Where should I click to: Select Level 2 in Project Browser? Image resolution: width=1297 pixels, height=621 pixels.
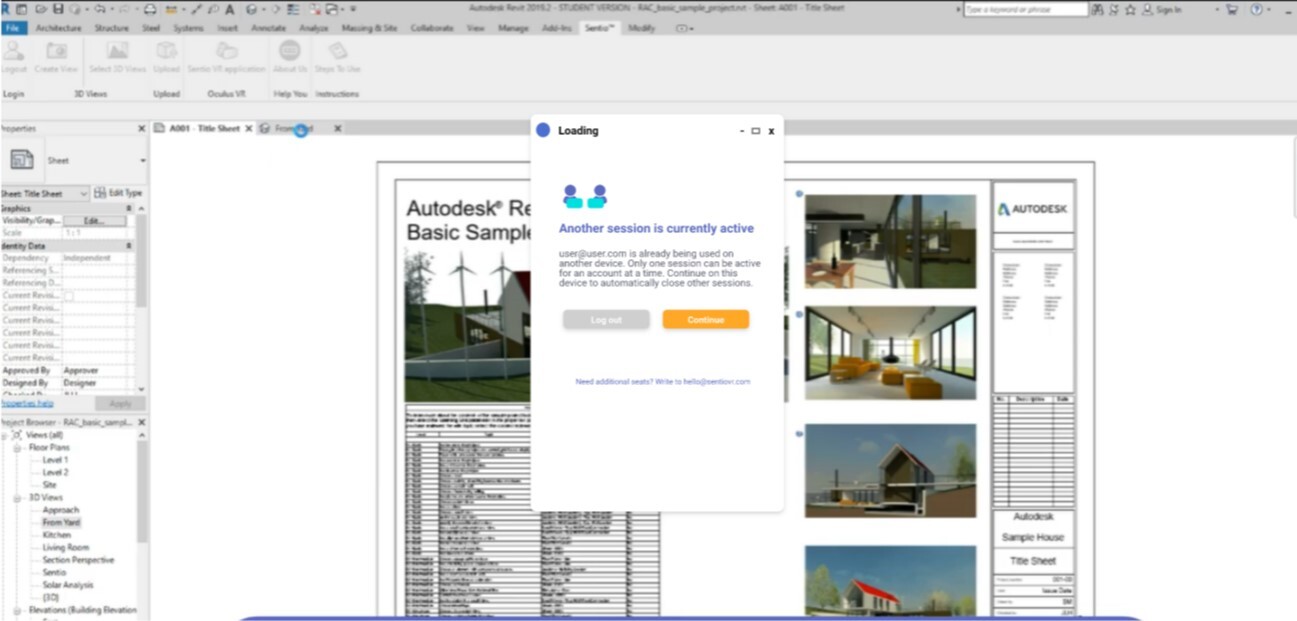(55, 472)
